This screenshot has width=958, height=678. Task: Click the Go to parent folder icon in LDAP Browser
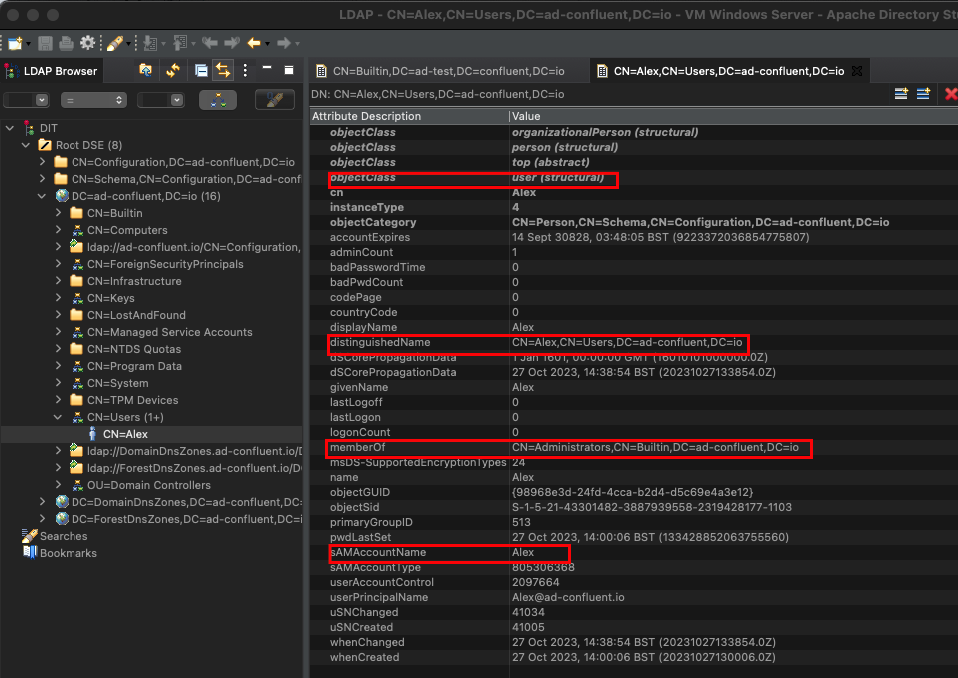point(145,70)
